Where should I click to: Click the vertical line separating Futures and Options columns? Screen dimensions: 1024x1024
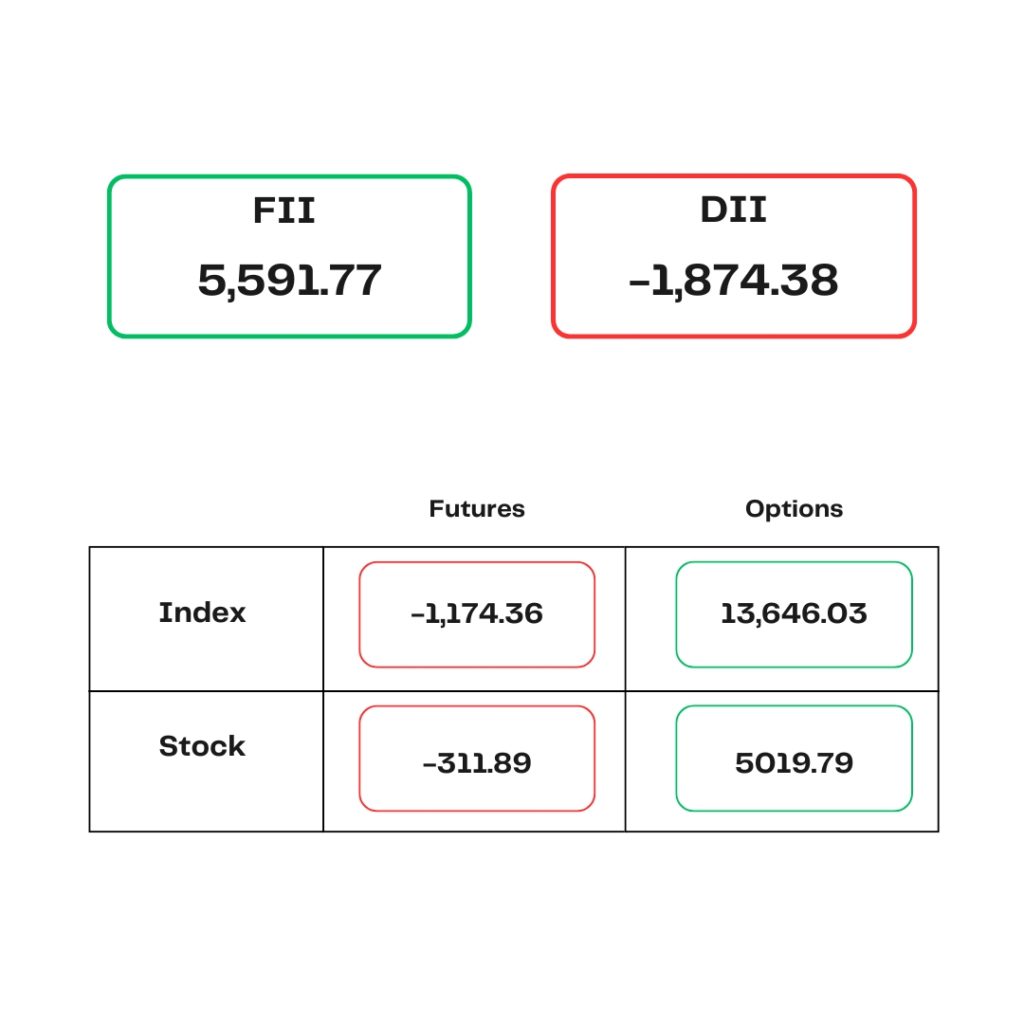tap(626, 689)
